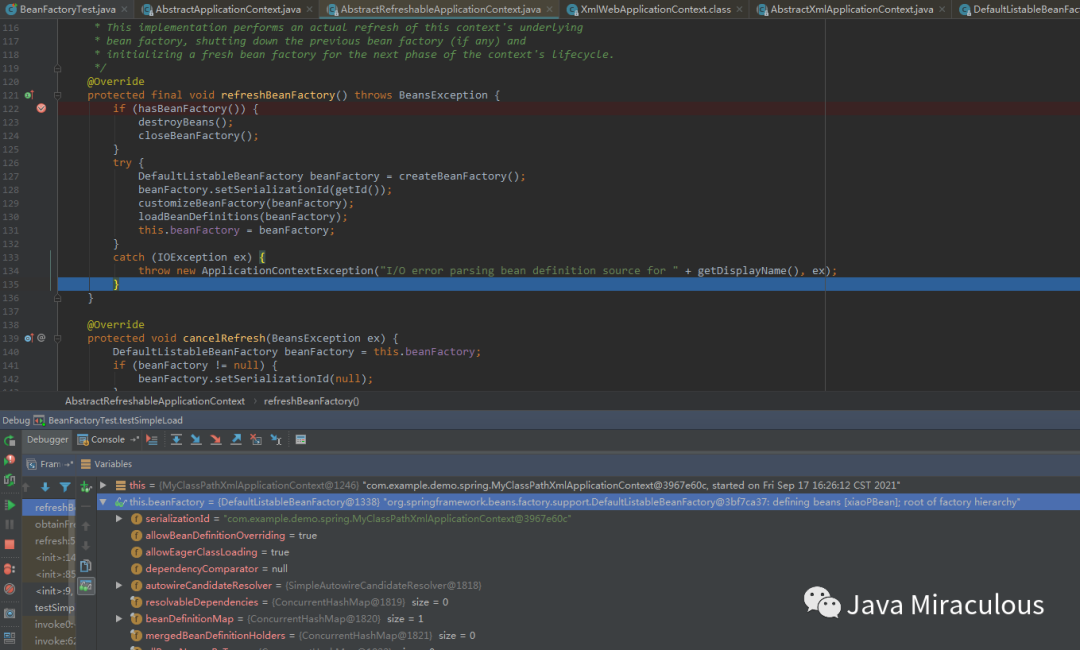Image resolution: width=1080 pixels, height=650 pixels.
Task: Open the XmlWebApplicationContext.class tab
Action: click(x=655, y=9)
